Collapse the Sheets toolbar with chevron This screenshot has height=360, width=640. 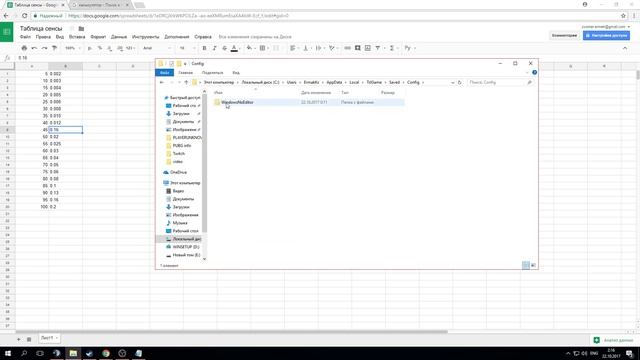coord(625,48)
